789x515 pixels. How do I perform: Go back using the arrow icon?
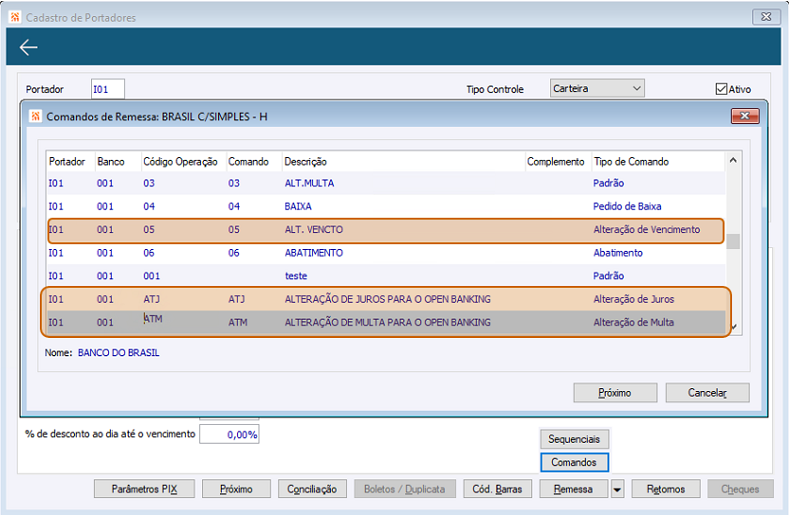click(x=28, y=47)
